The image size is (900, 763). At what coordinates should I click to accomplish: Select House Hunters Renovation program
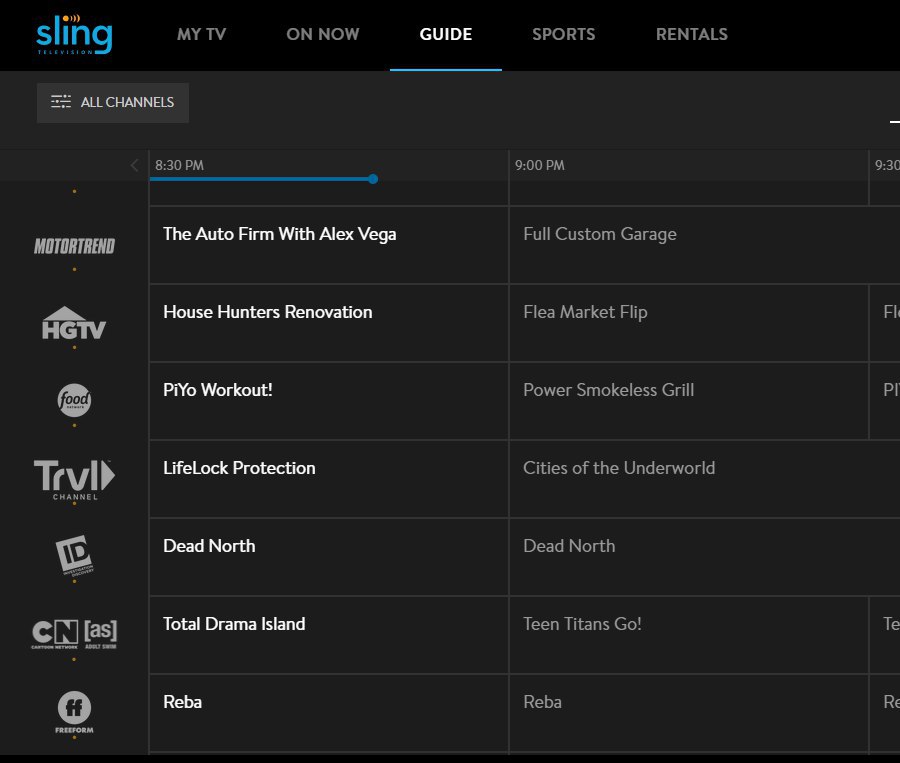(268, 312)
